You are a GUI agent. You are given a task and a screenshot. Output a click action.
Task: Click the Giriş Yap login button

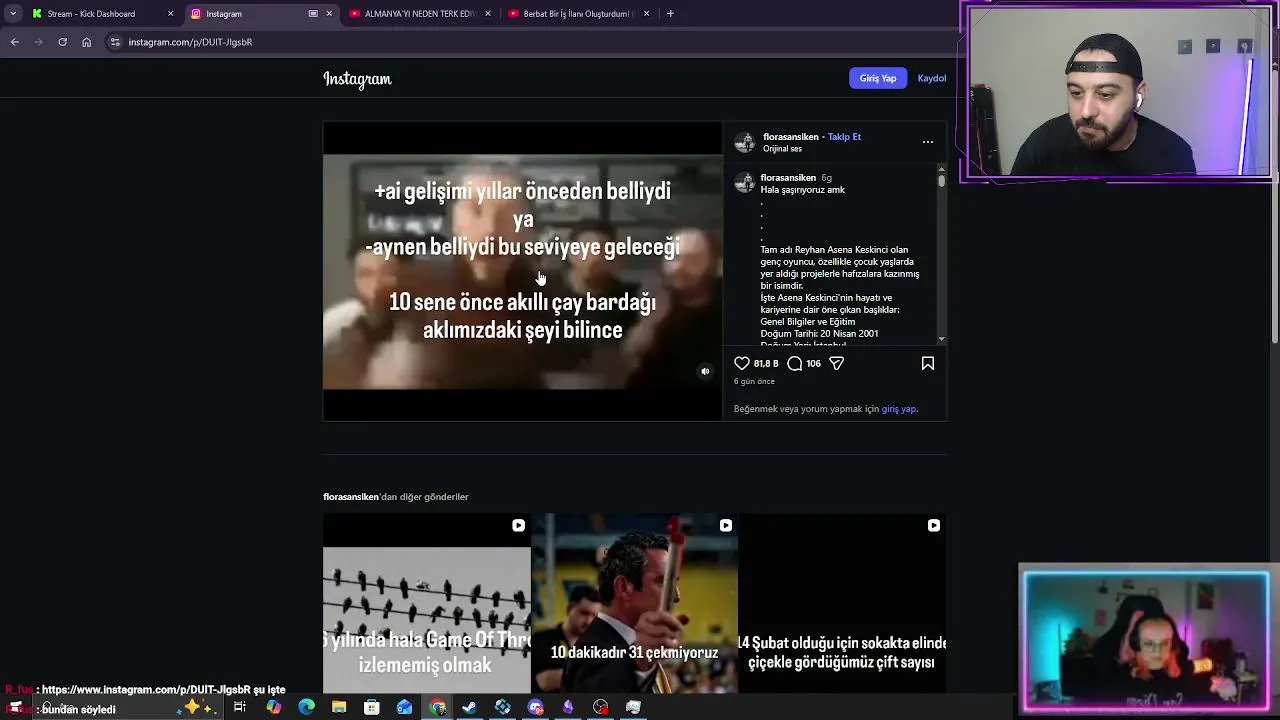tap(878, 78)
